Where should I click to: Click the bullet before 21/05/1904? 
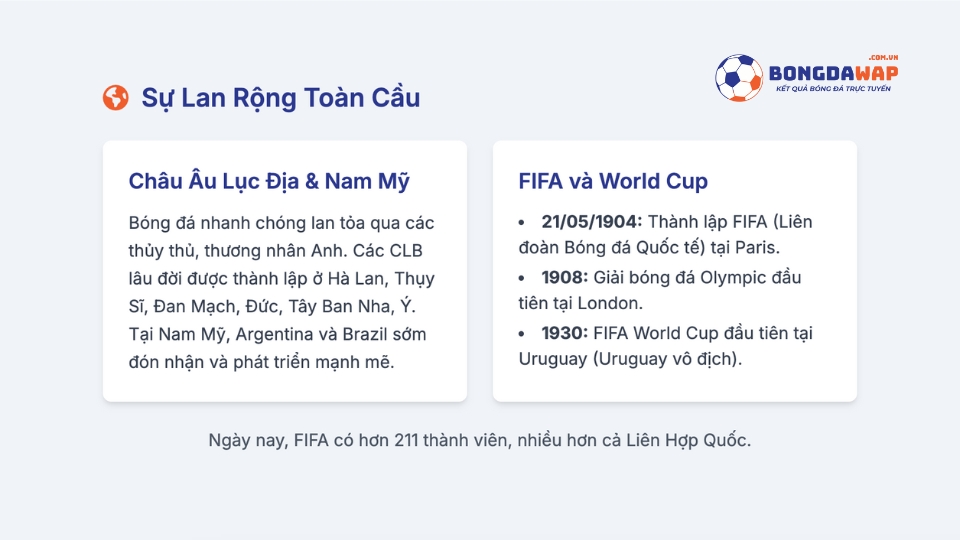click(x=522, y=222)
